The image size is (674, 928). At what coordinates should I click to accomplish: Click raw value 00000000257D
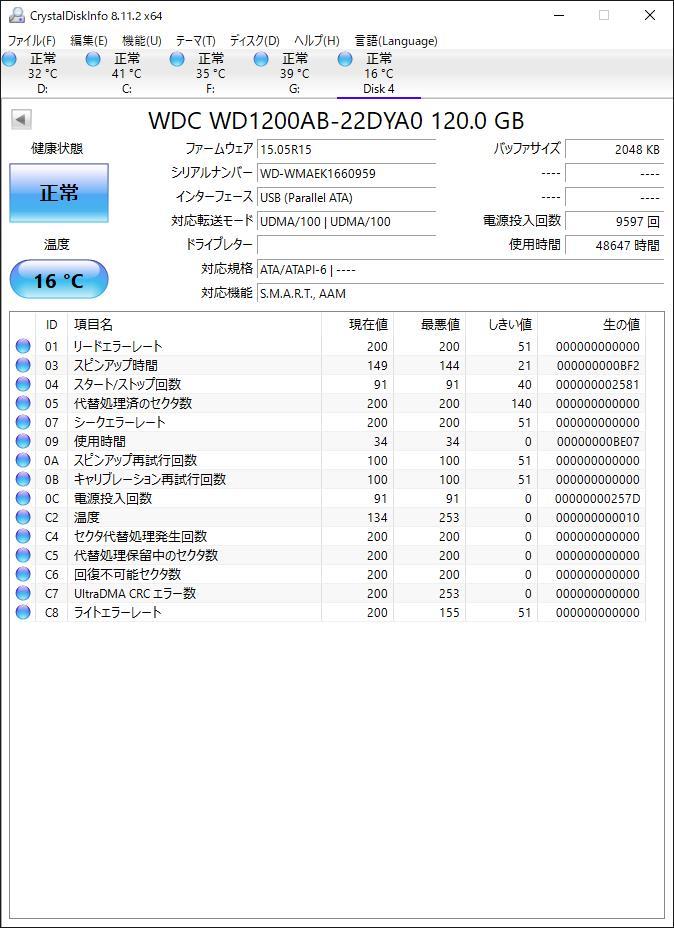(597, 498)
